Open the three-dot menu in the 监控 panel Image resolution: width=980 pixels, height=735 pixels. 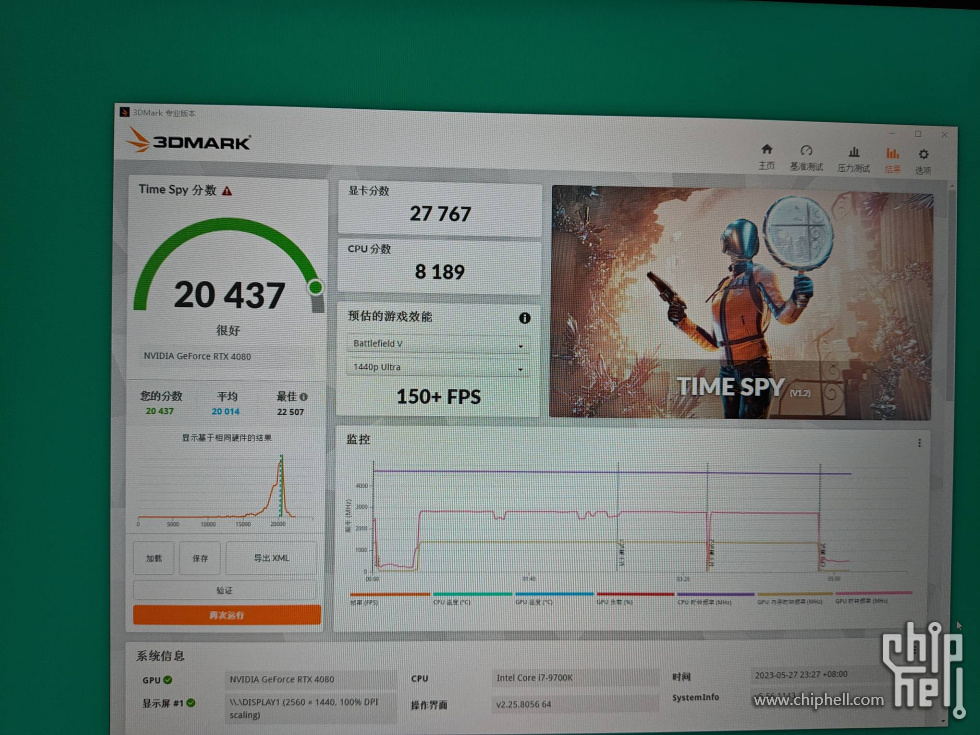point(919,443)
